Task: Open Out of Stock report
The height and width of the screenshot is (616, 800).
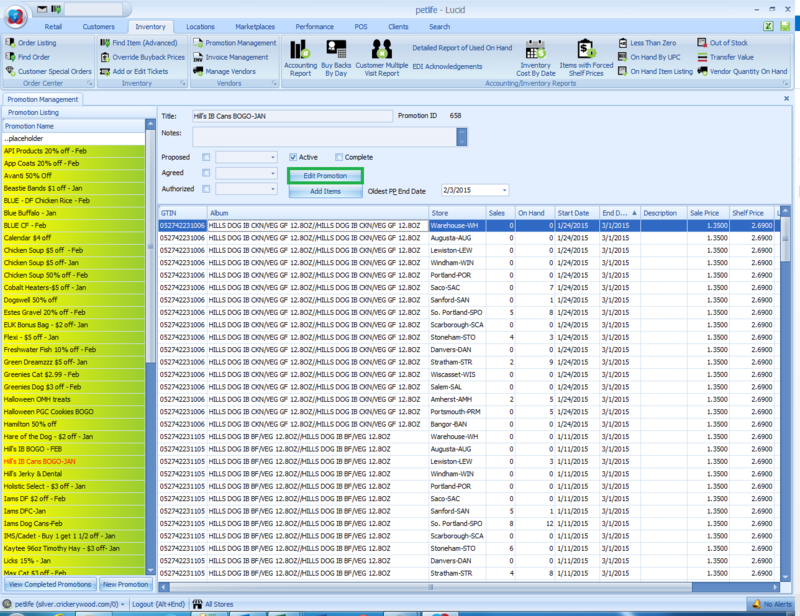Action: [722, 43]
